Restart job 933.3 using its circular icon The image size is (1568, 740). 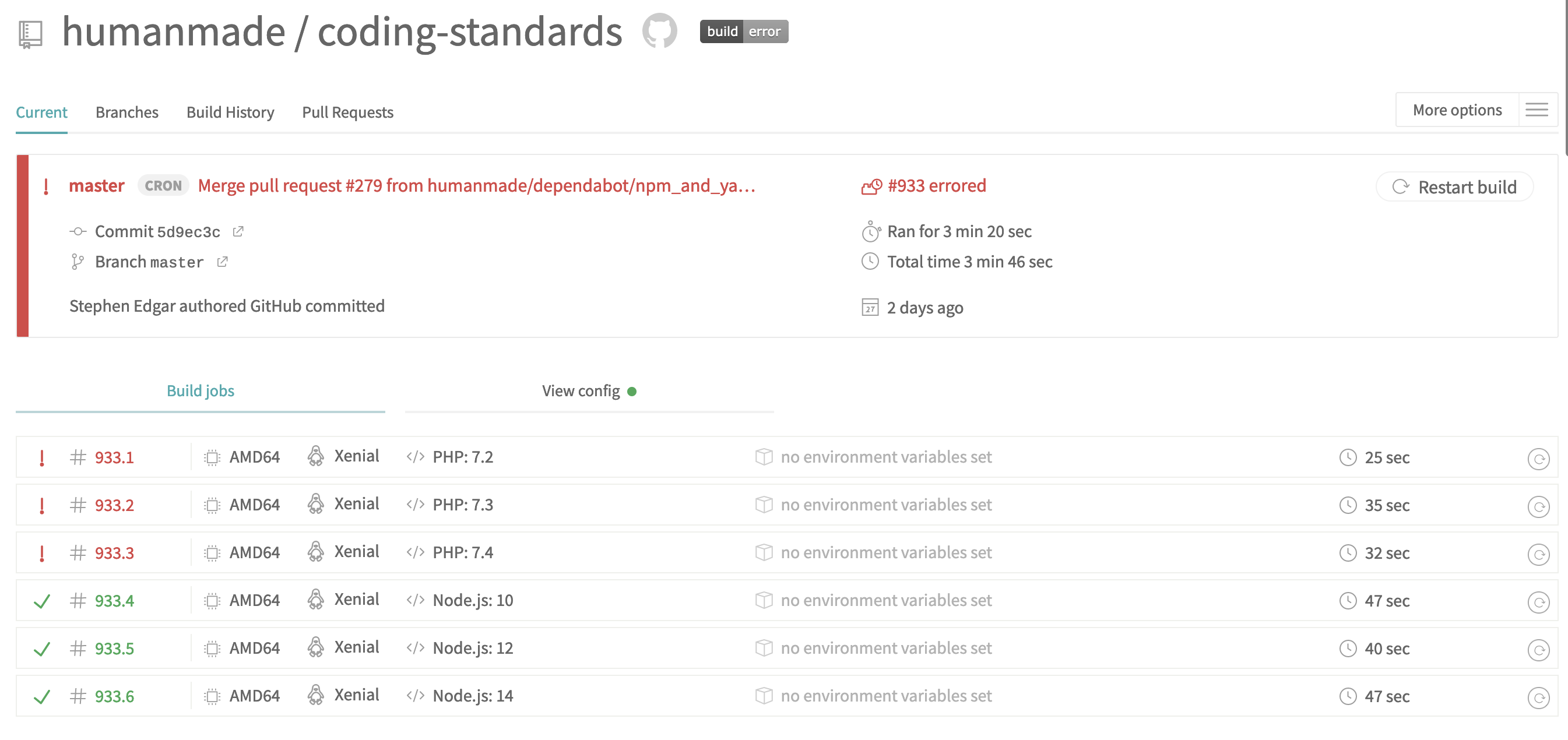pyautogui.click(x=1538, y=554)
